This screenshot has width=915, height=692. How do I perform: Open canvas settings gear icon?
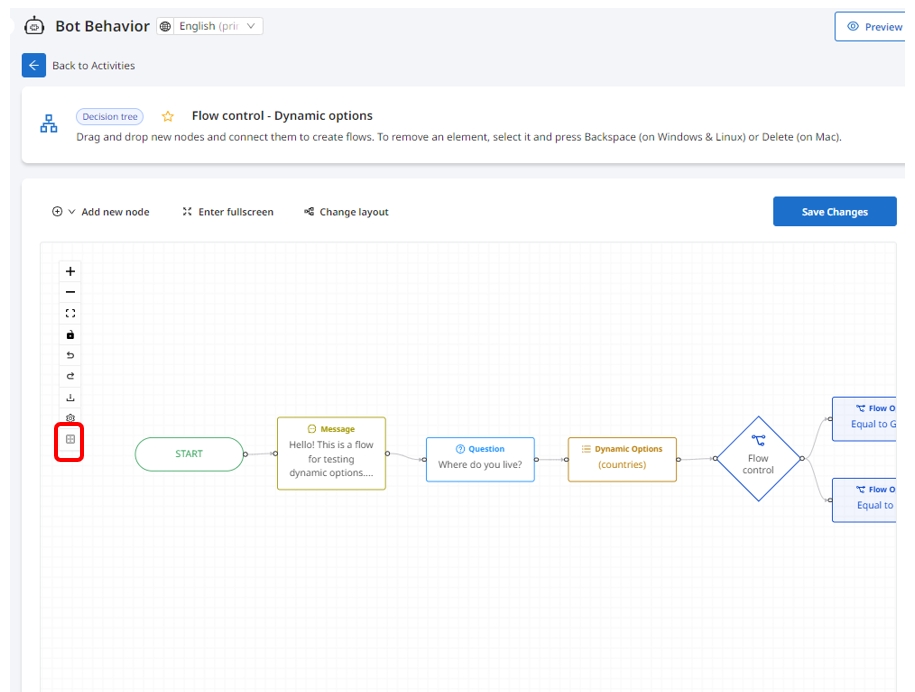(x=70, y=418)
